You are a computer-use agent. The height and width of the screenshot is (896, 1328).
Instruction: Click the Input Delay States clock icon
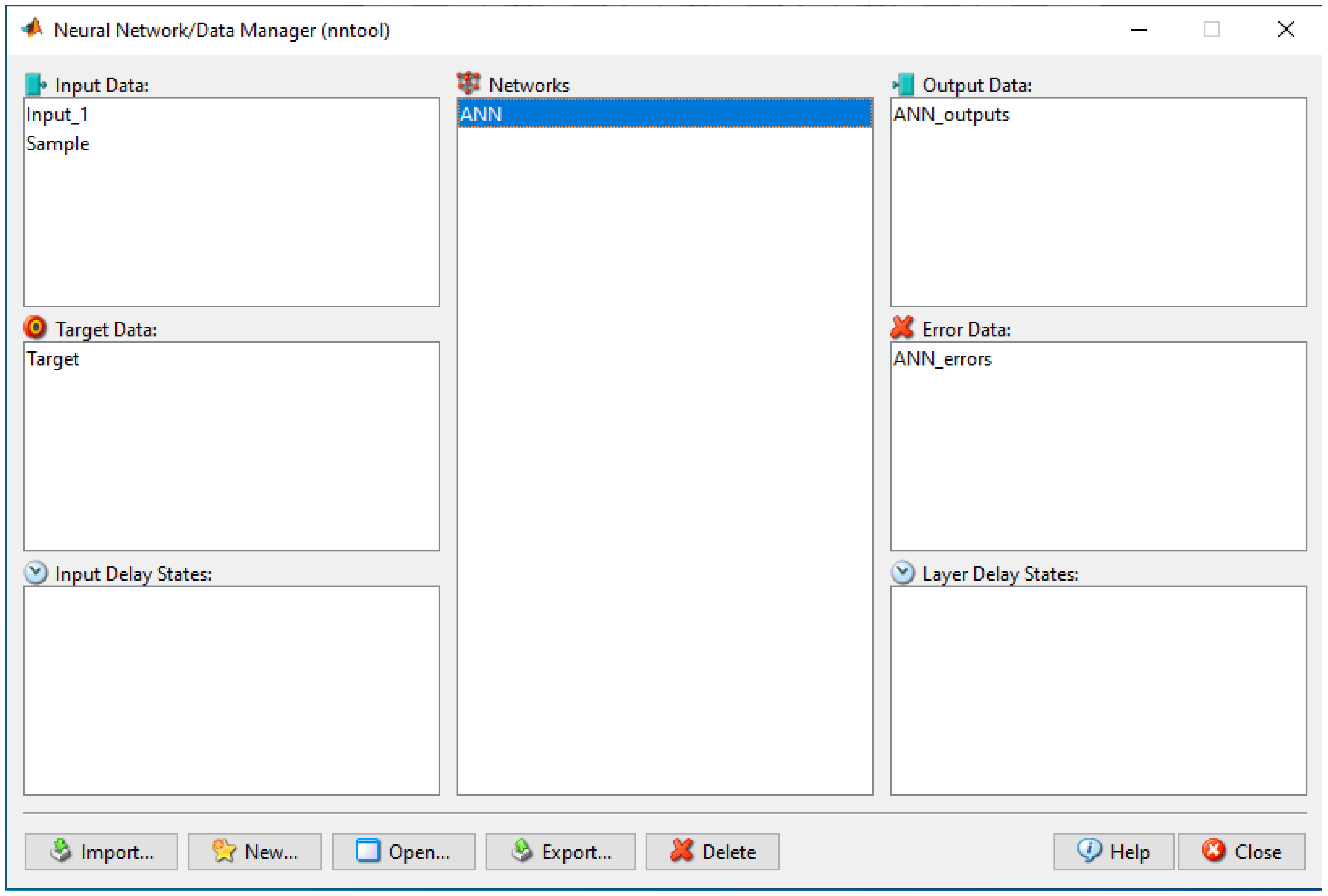pyautogui.click(x=36, y=572)
